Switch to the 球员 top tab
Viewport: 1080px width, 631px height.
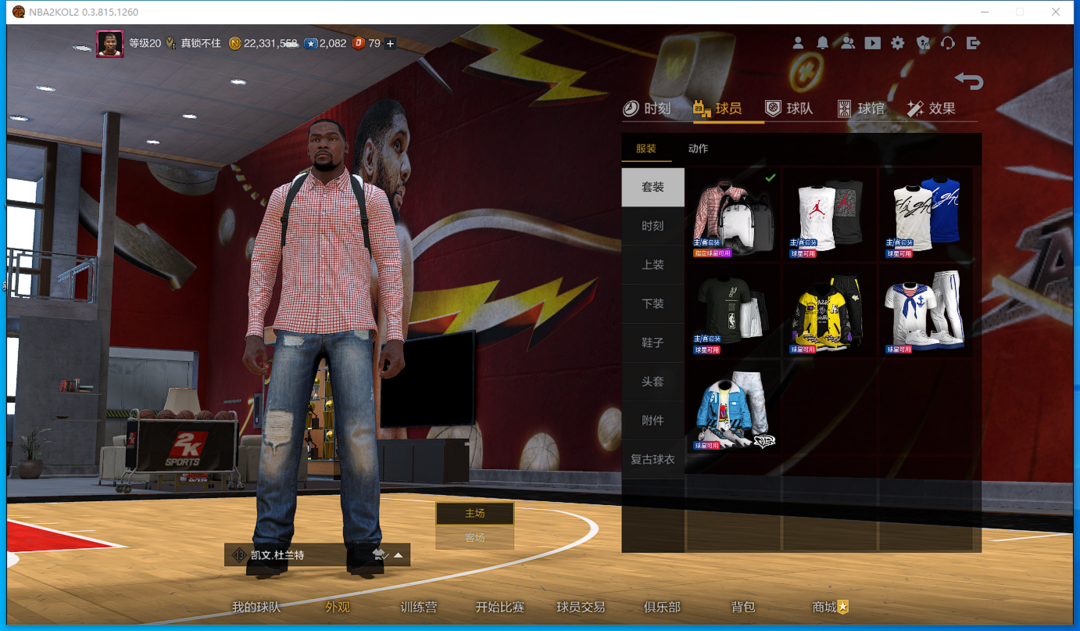[718, 108]
